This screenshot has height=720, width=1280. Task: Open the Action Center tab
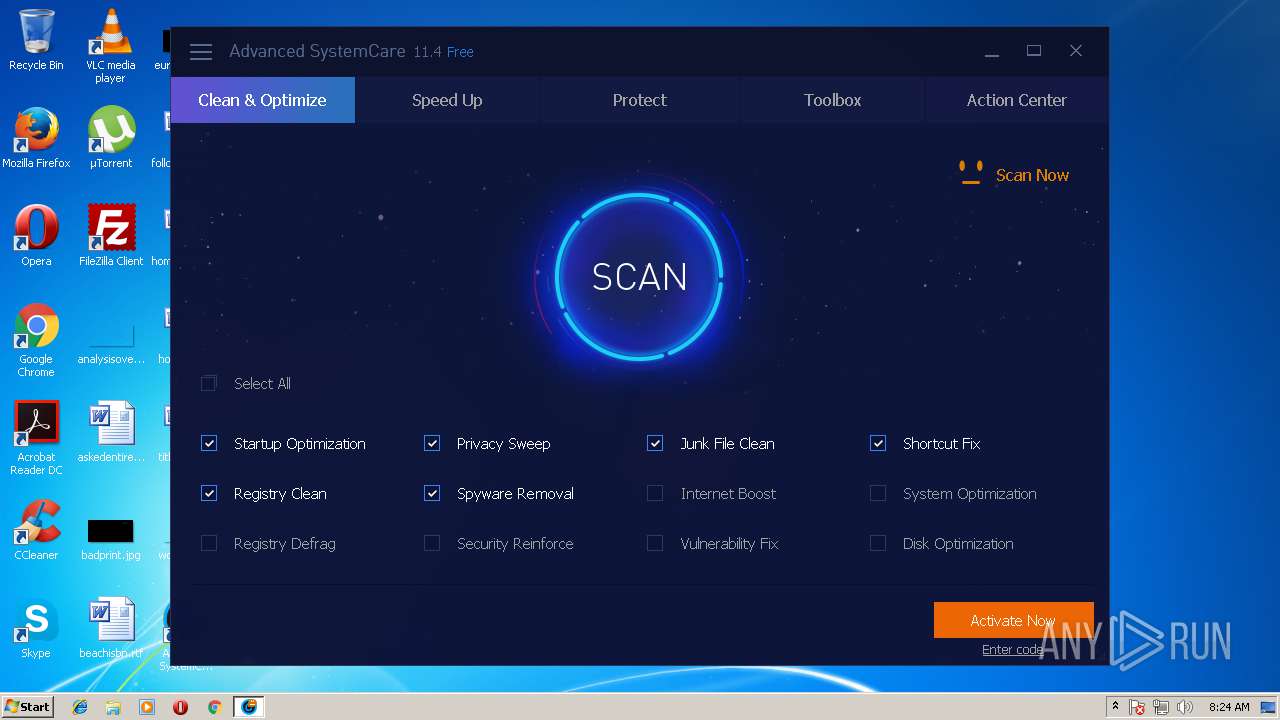tap(1016, 100)
